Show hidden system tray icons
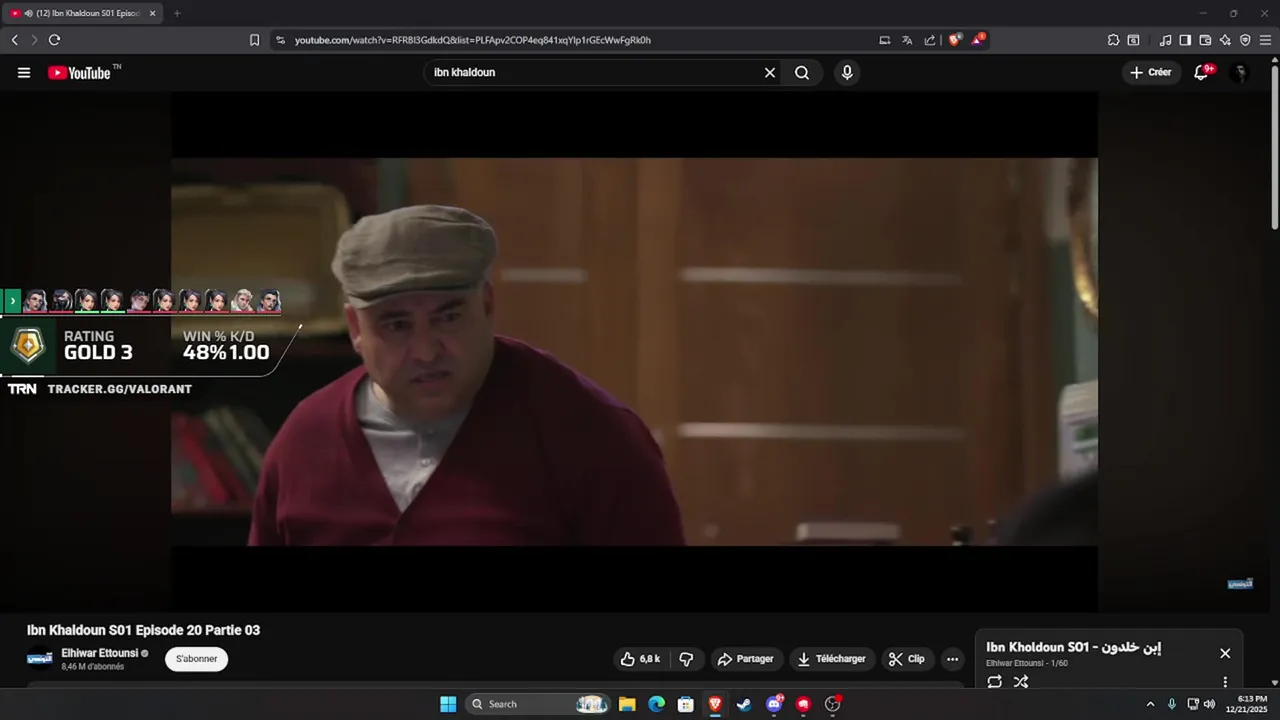The width and height of the screenshot is (1280, 720). tap(1150, 704)
